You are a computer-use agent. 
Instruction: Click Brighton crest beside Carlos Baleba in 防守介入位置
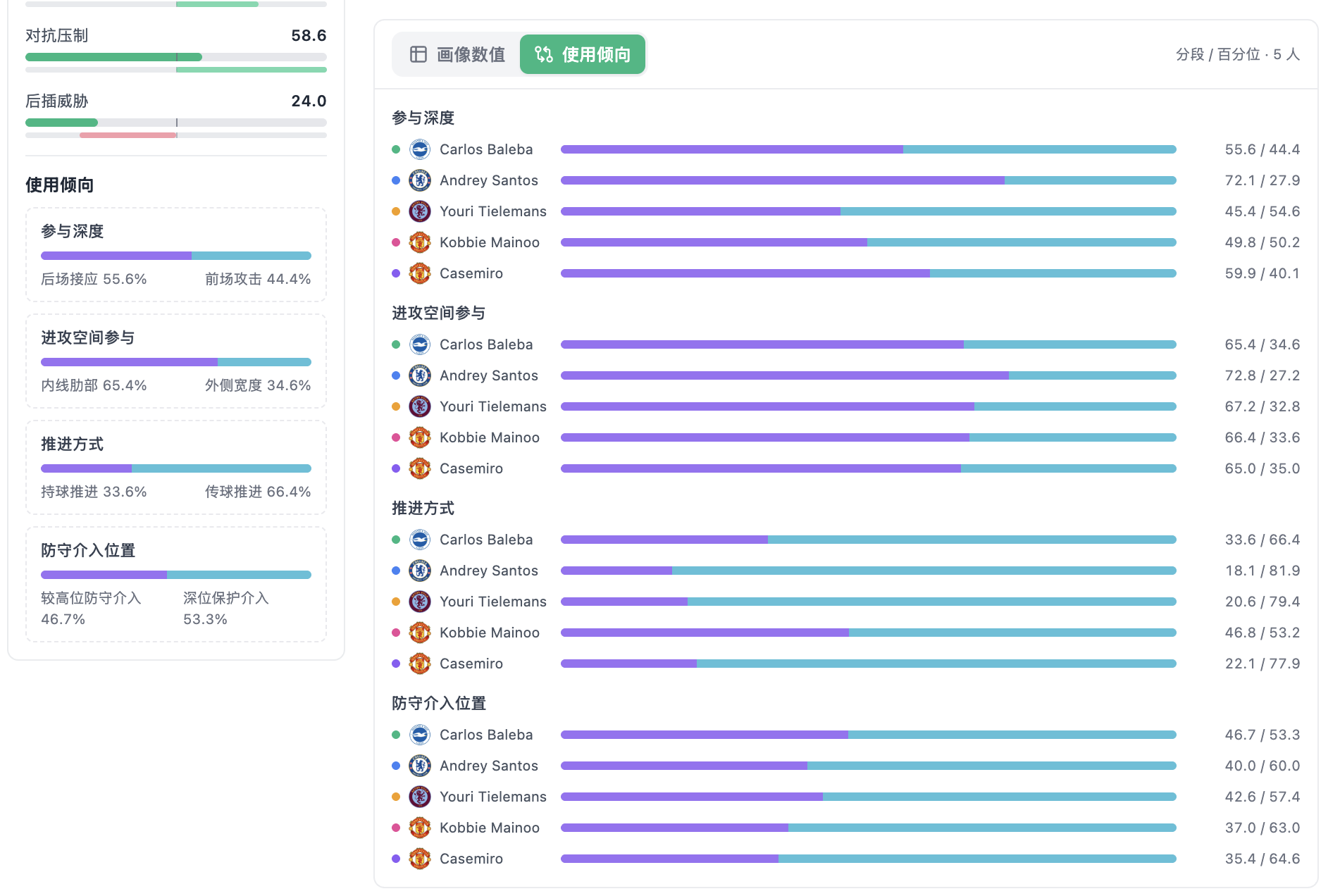(x=420, y=735)
